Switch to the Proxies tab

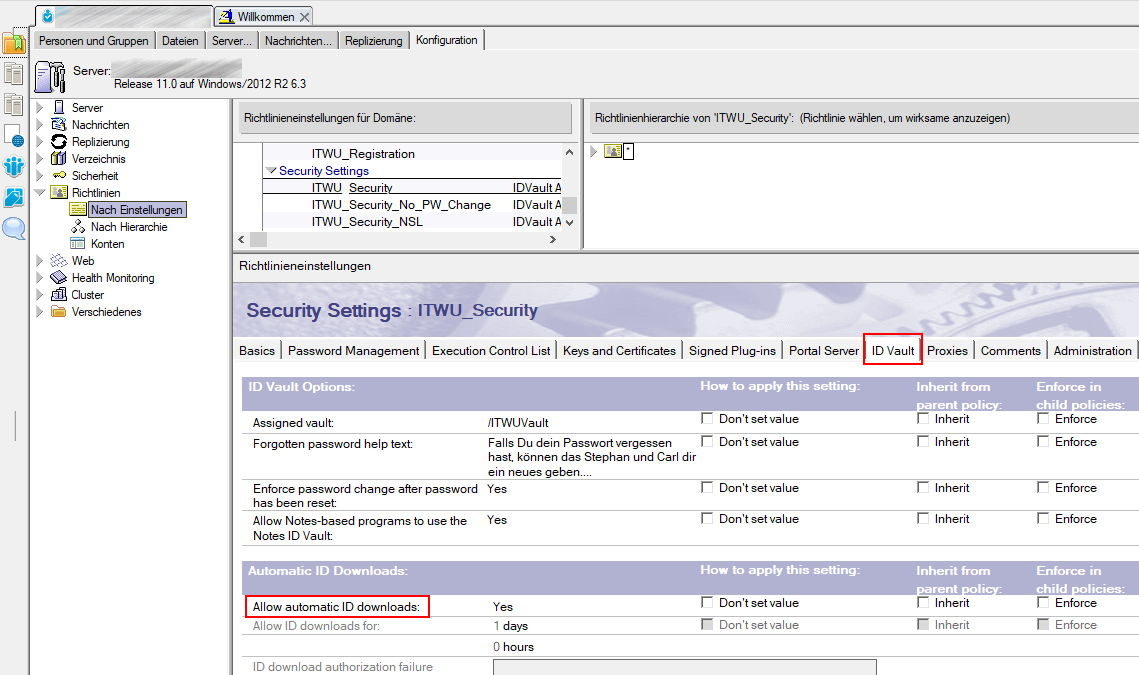click(x=947, y=351)
